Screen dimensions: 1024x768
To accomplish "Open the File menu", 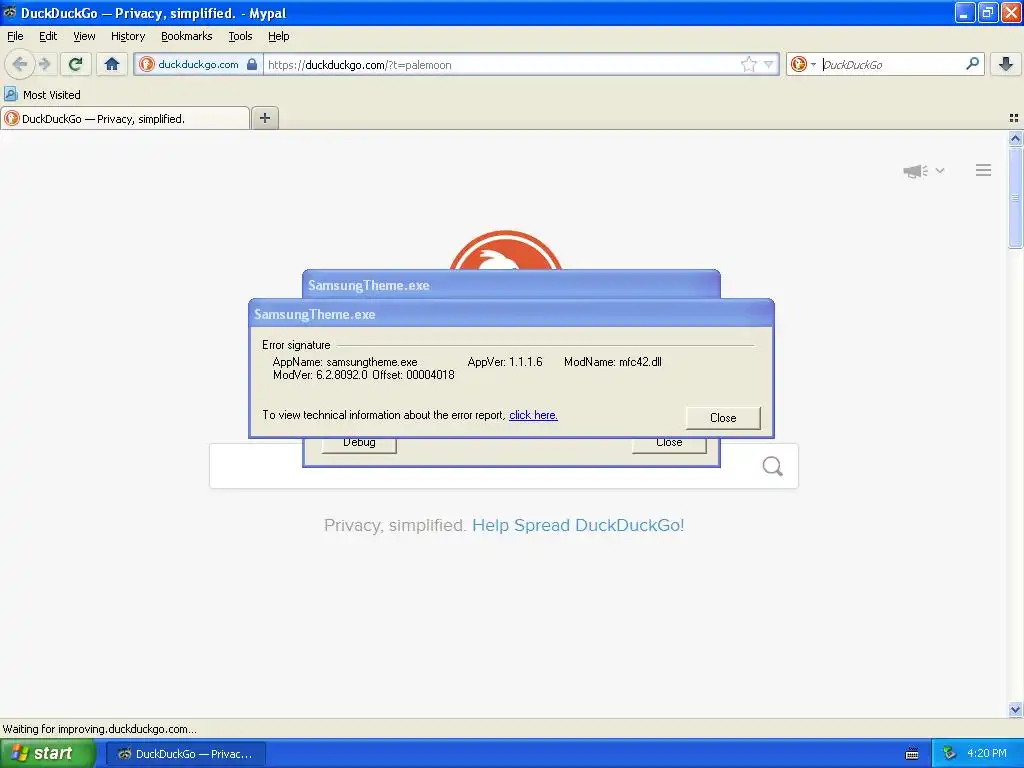I will tap(15, 36).
